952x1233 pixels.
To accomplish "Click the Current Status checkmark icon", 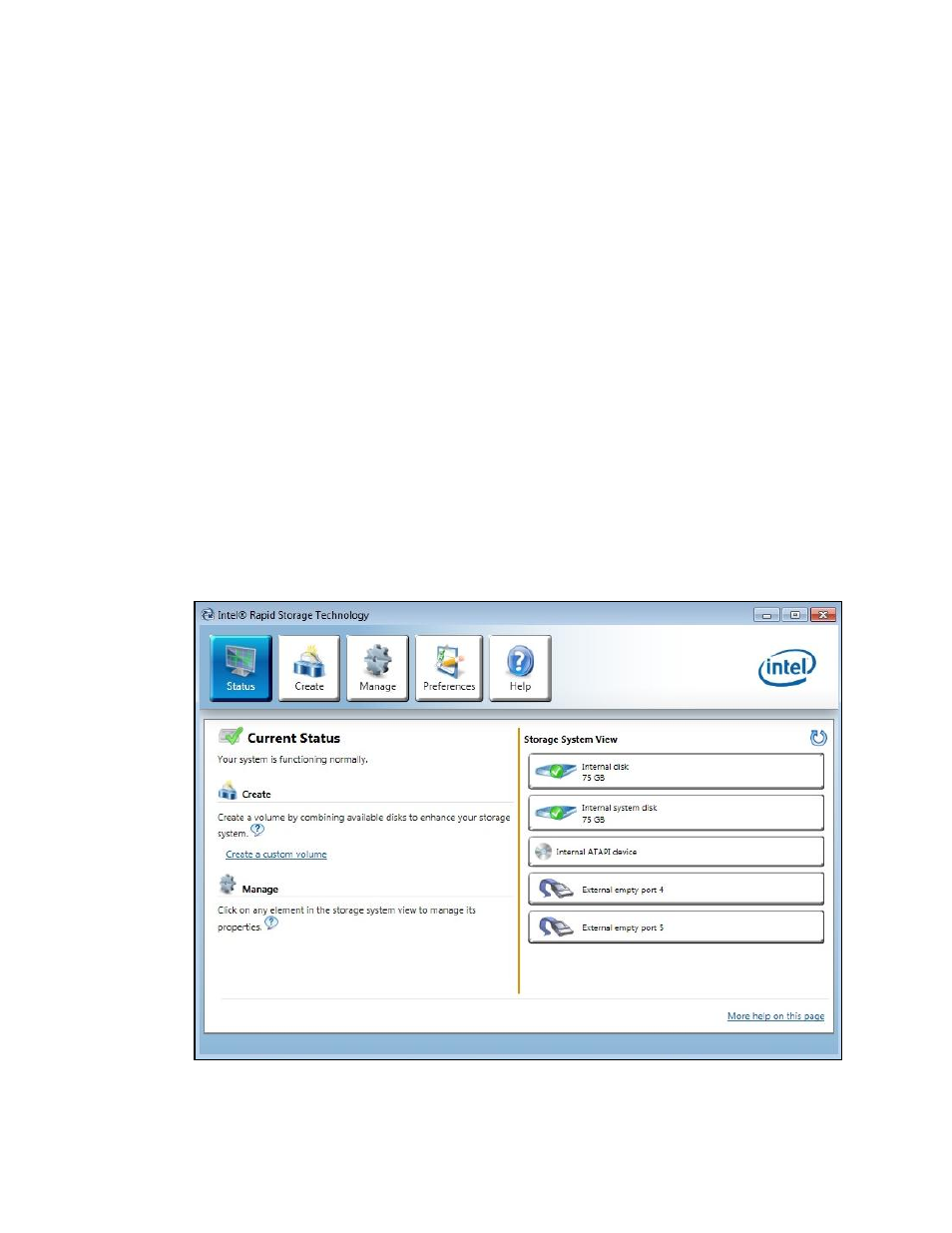I will click(231, 737).
